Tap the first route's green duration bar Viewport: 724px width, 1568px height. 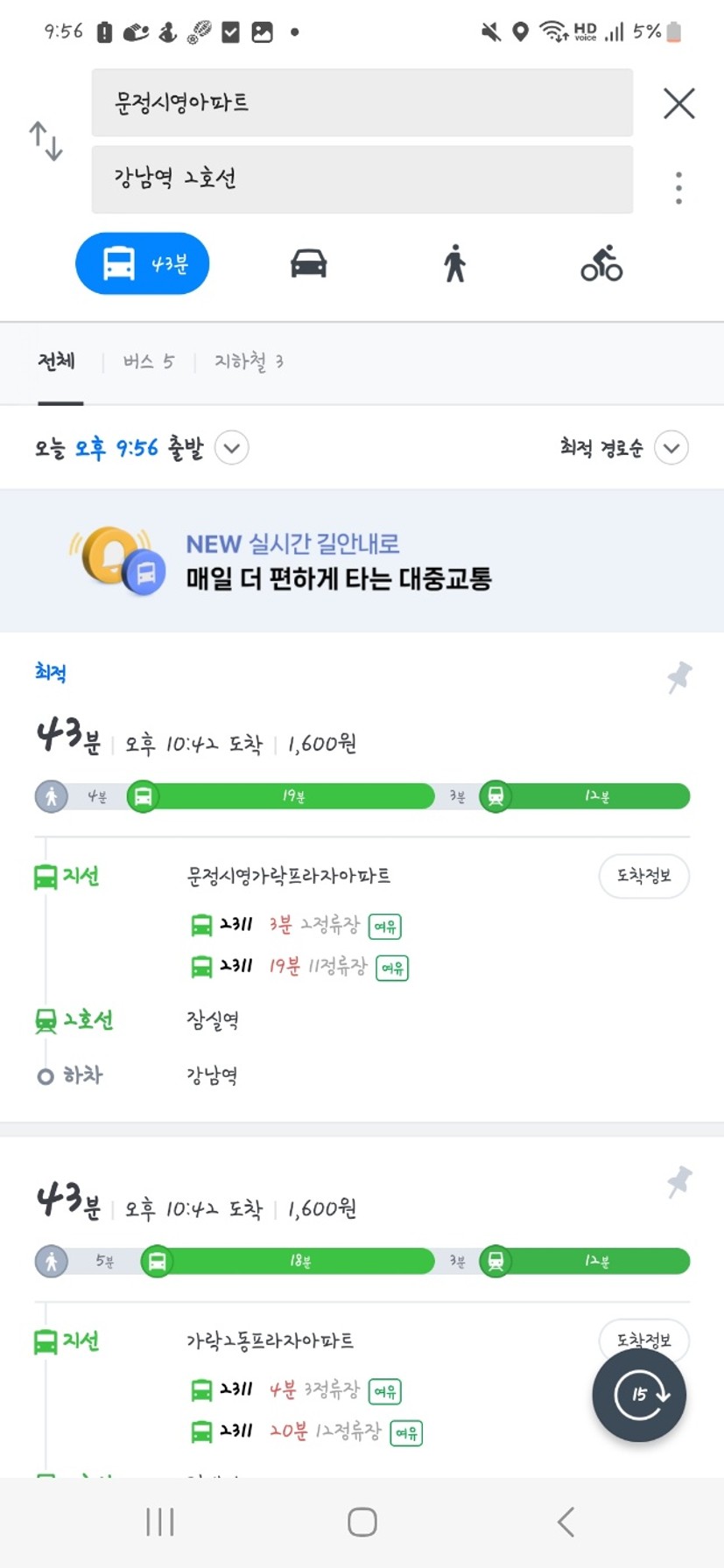pos(362,796)
